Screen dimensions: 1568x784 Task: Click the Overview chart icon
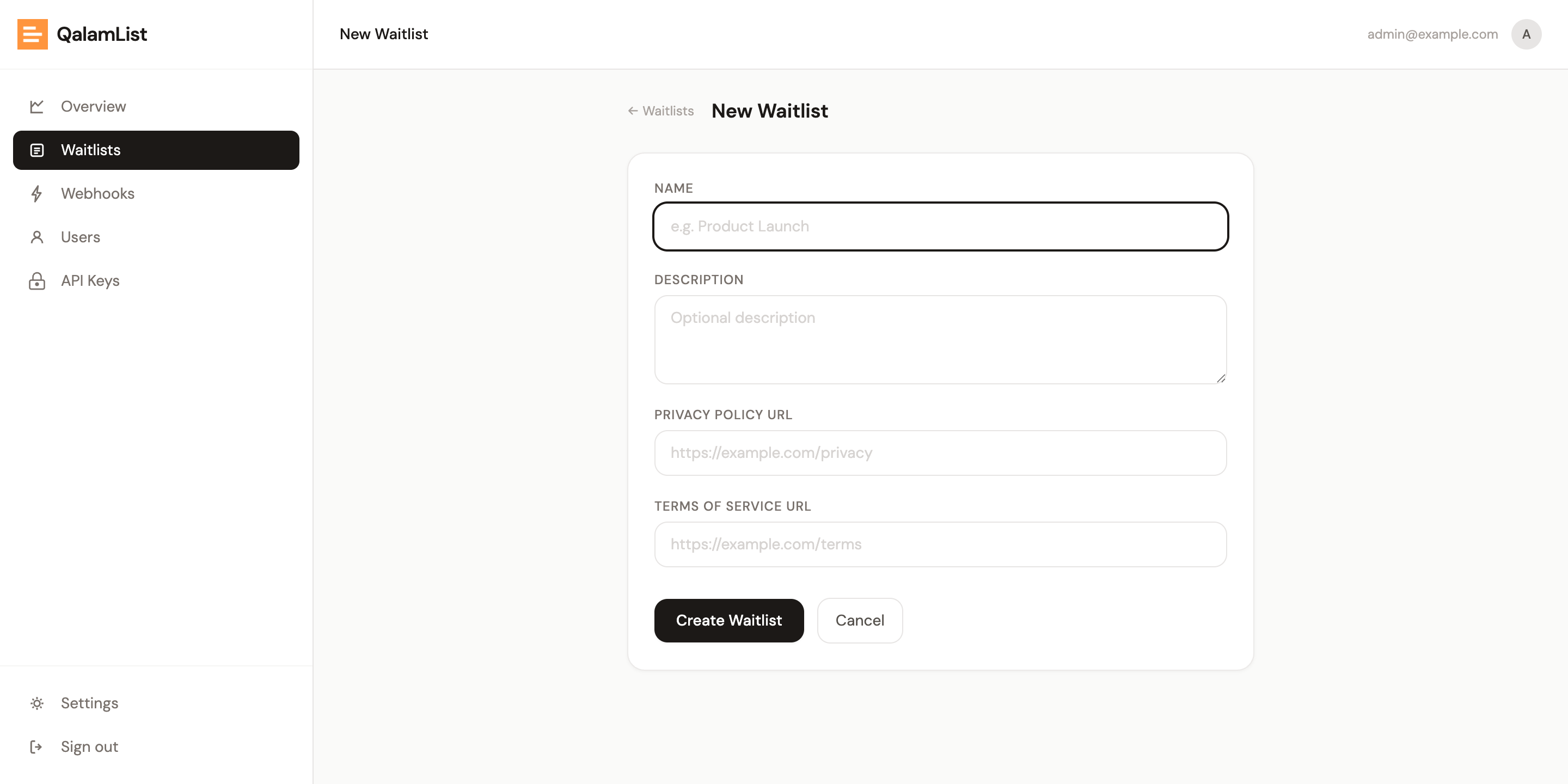tap(36, 107)
